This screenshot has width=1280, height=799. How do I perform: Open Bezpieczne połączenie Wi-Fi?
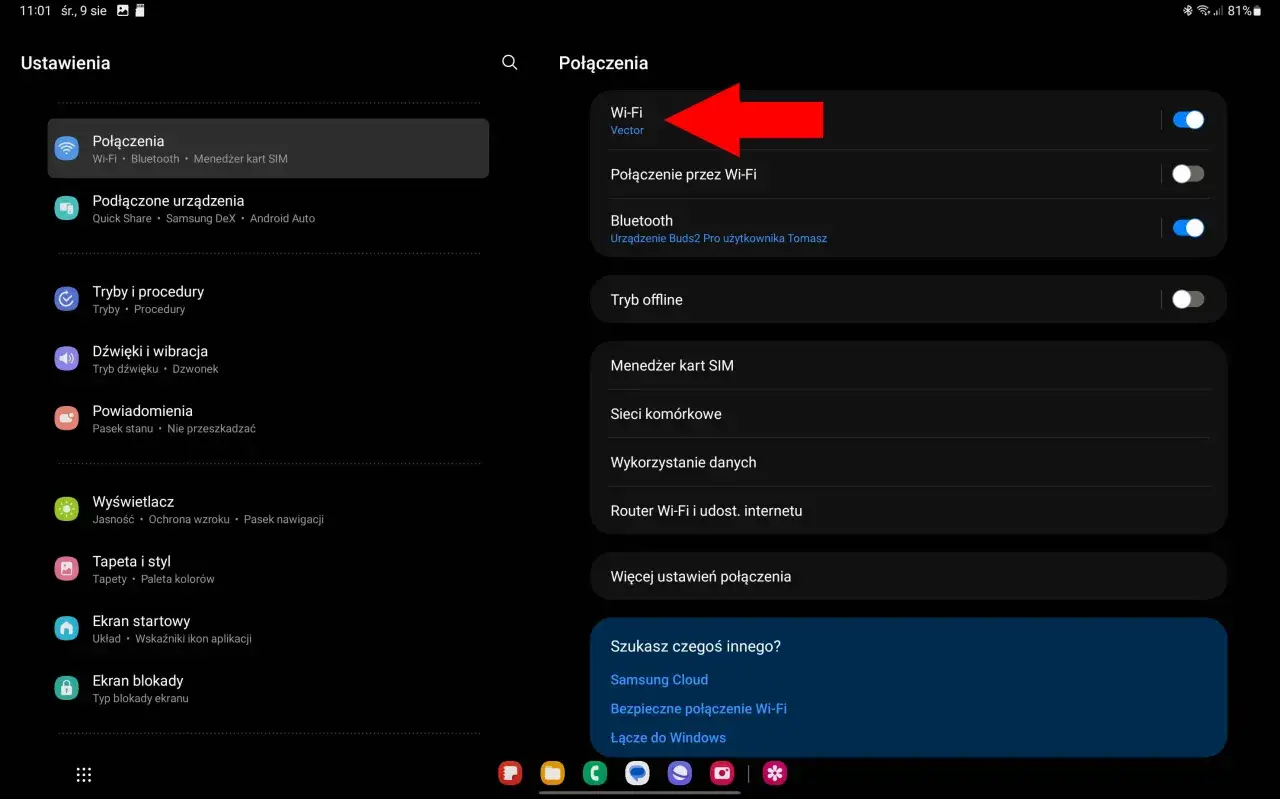point(700,708)
